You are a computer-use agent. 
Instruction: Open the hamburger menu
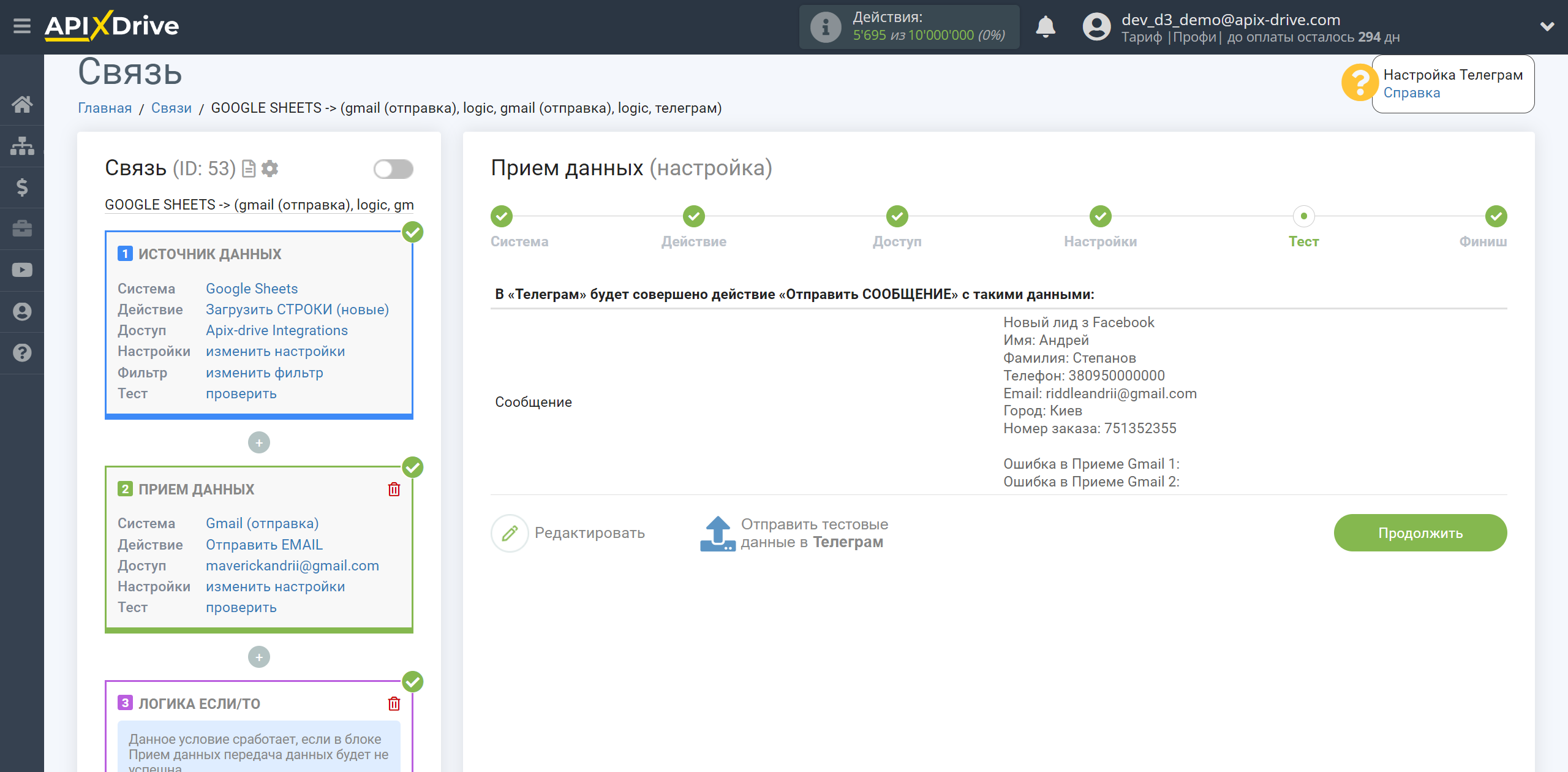(22, 26)
